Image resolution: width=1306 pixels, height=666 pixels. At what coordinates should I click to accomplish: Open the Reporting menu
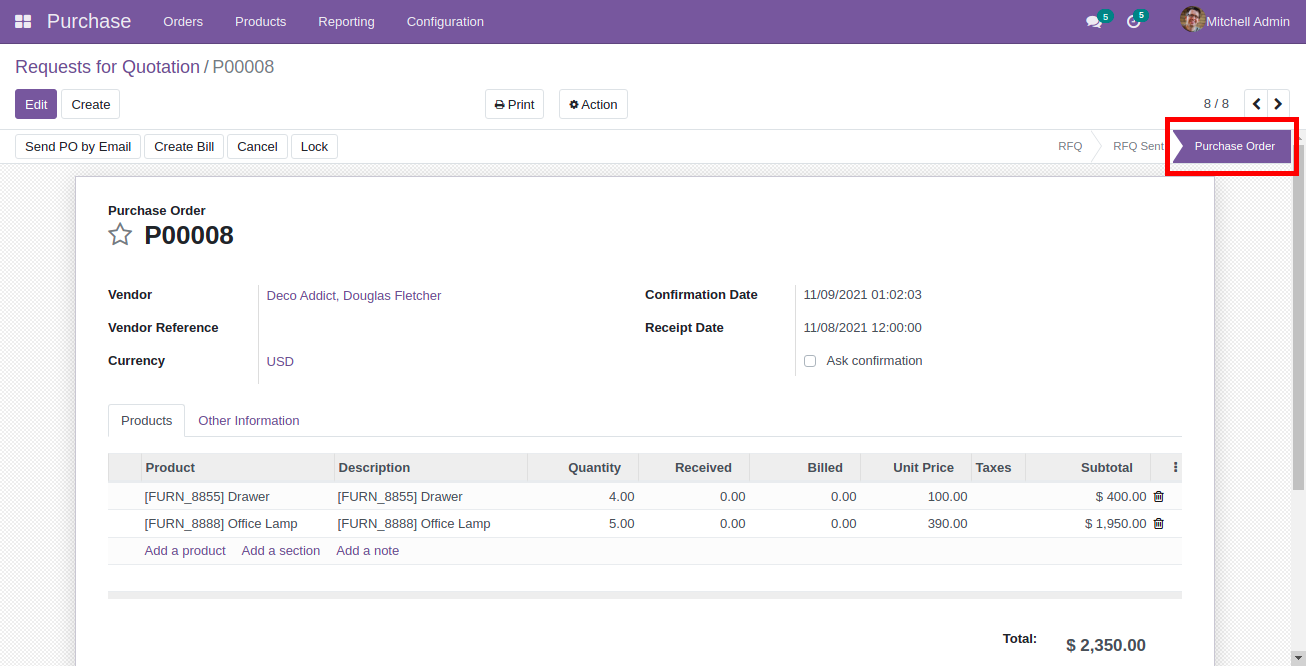tap(346, 21)
